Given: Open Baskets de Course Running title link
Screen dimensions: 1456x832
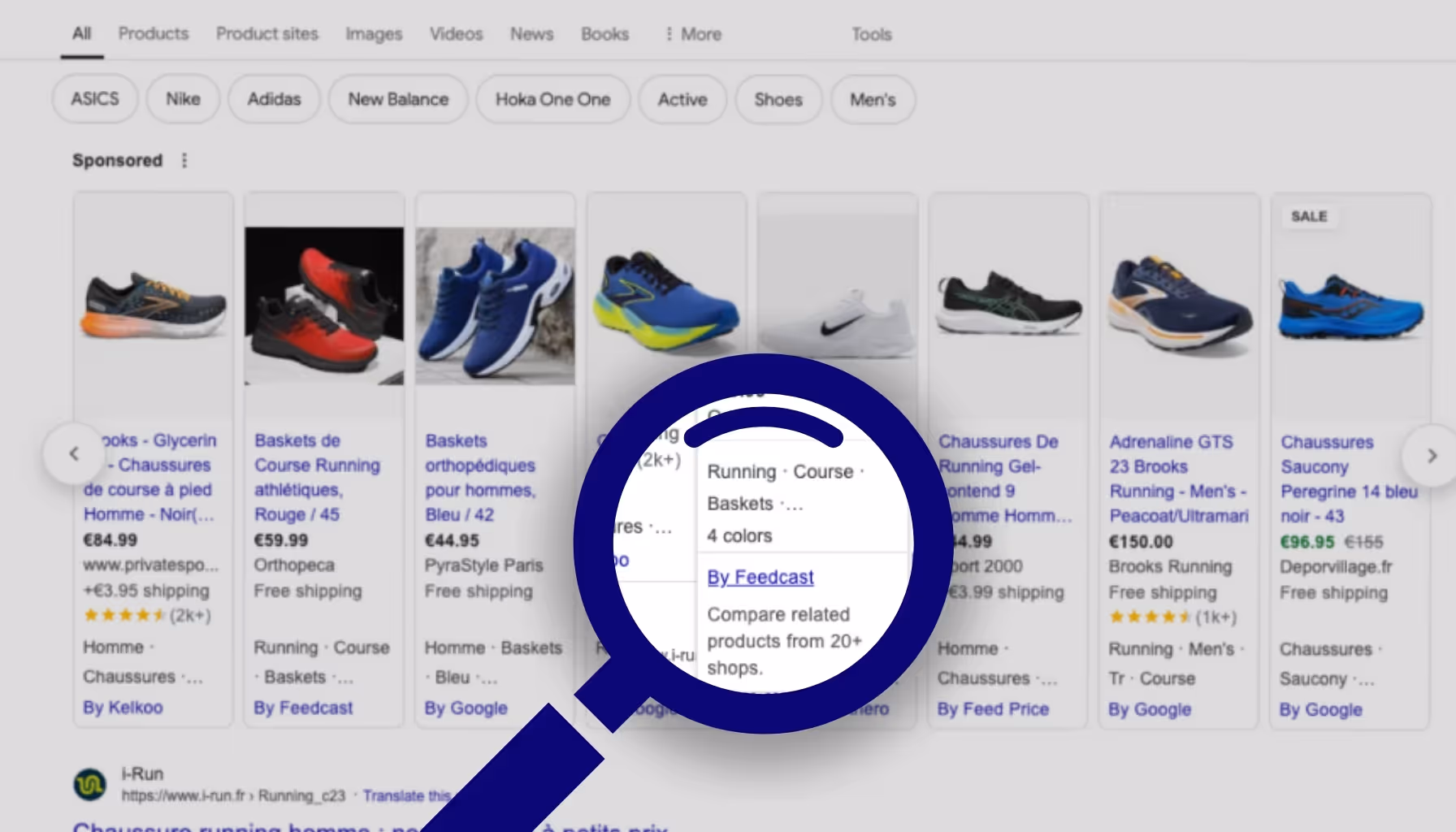Looking at the screenshot, I should (x=317, y=477).
